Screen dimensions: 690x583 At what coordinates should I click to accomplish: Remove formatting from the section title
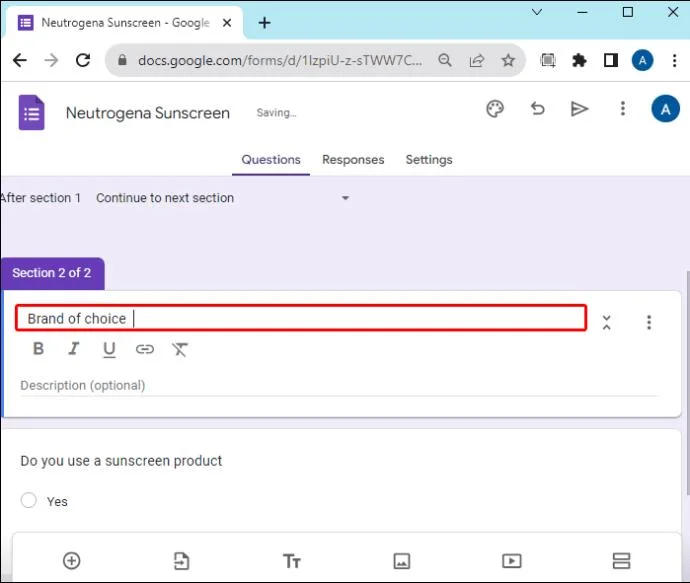coord(180,349)
